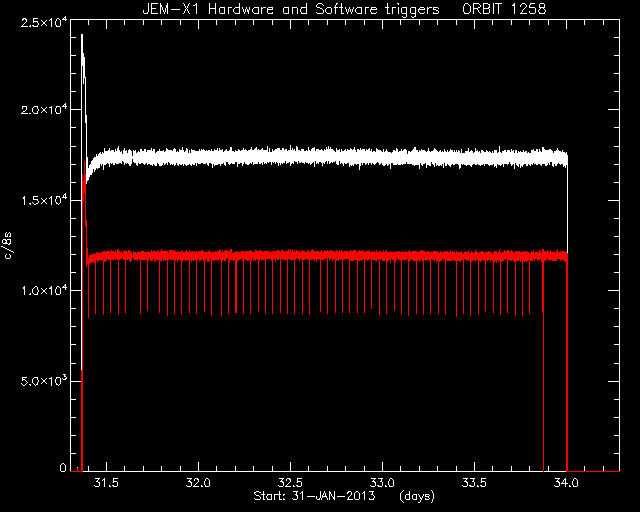Click the 33.0 x-axis tick label
Viewport: 640px width, 512px height.
click(x=382, y=483)
